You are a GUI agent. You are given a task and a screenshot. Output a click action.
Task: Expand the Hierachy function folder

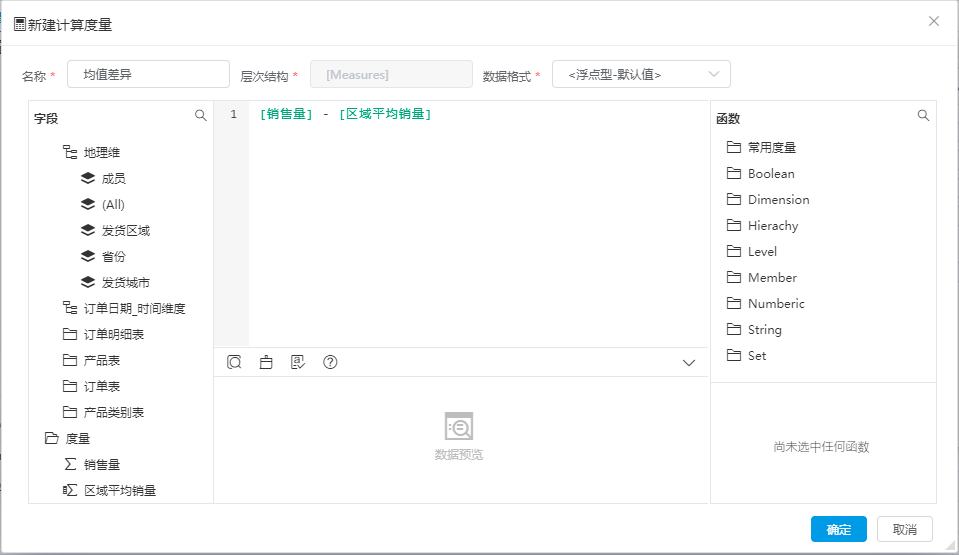763,225
